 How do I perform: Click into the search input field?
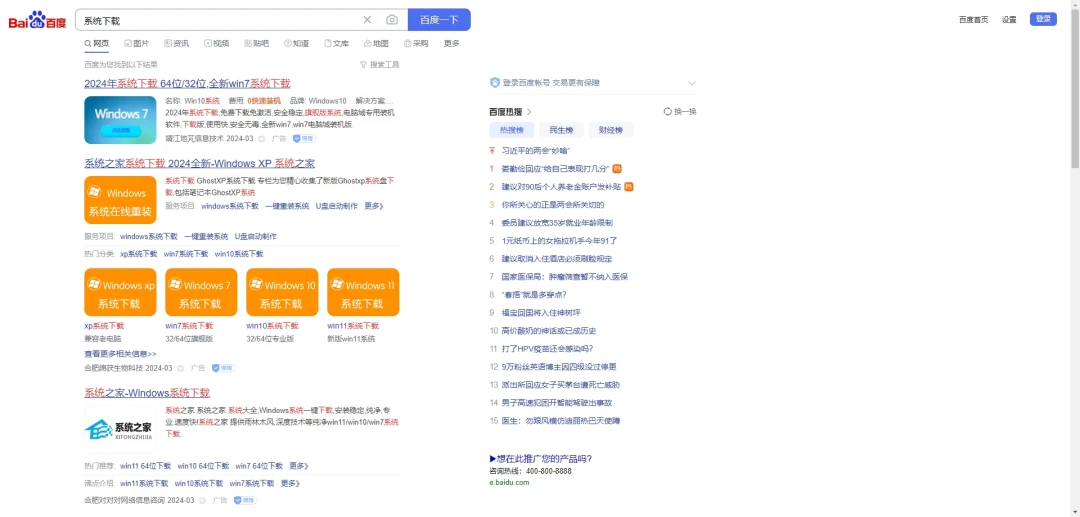click(x=219, y=21)
